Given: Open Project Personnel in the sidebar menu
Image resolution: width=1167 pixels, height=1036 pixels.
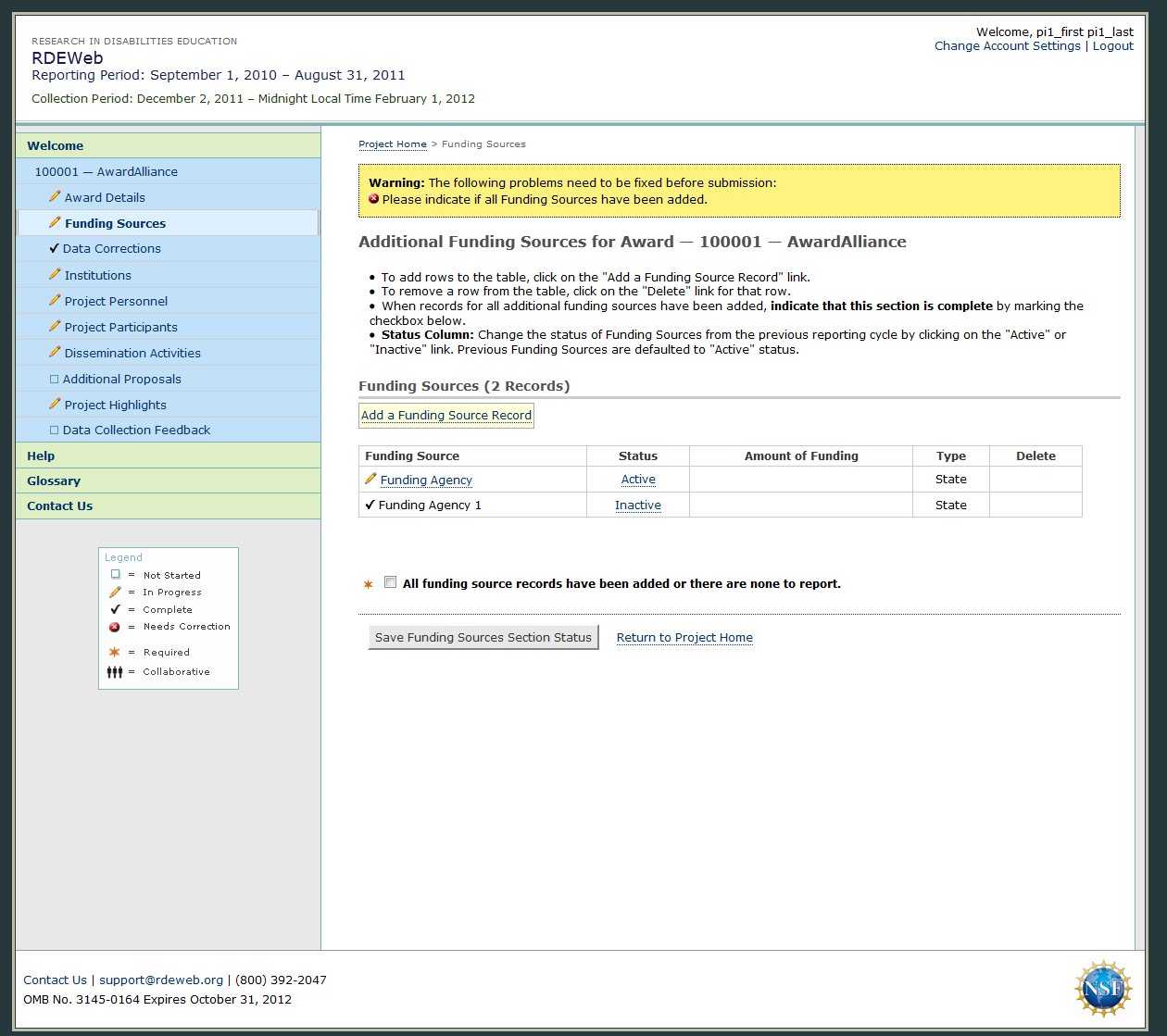Looking at the screenshot, I should pos(116,301).
